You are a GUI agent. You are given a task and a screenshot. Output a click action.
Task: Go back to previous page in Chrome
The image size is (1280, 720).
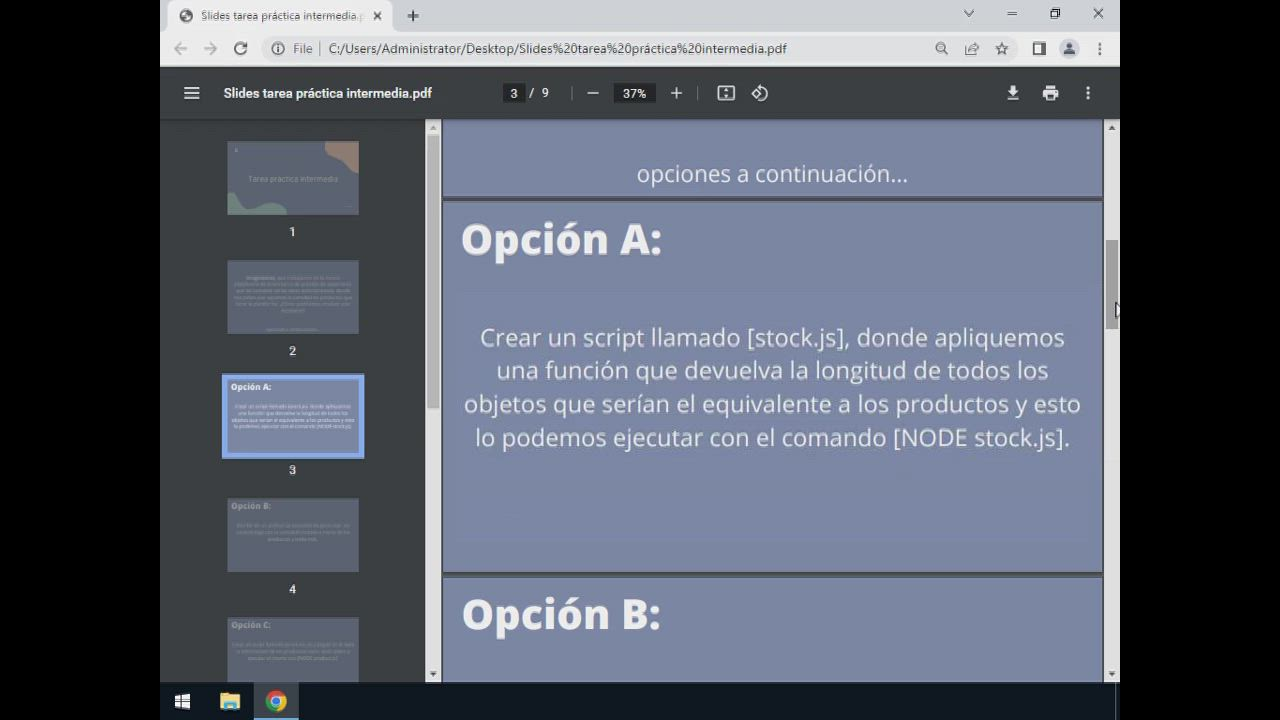click(180, 48)
